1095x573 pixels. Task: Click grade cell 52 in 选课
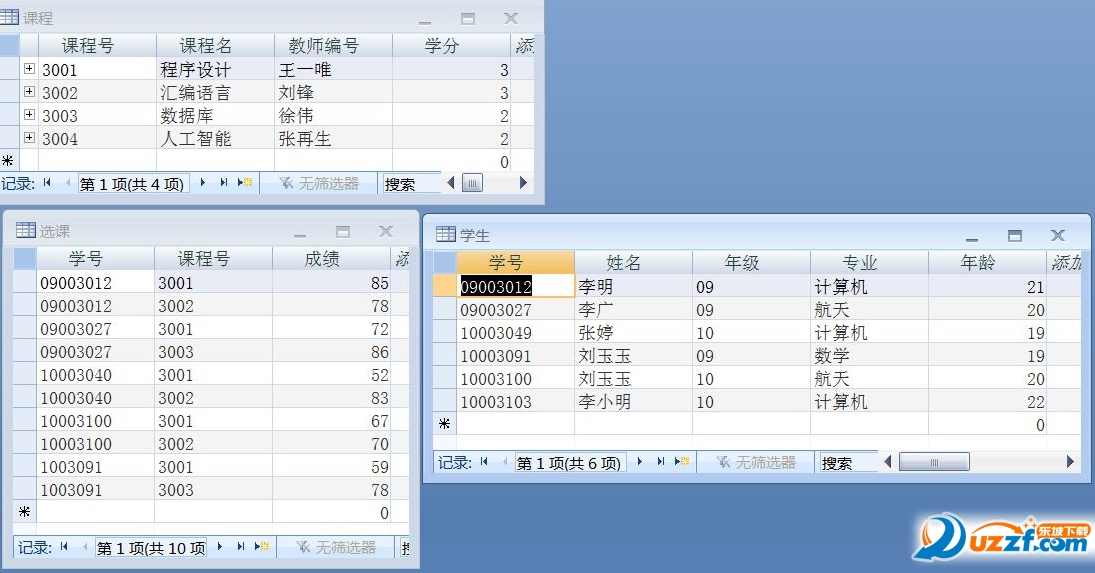330,375
